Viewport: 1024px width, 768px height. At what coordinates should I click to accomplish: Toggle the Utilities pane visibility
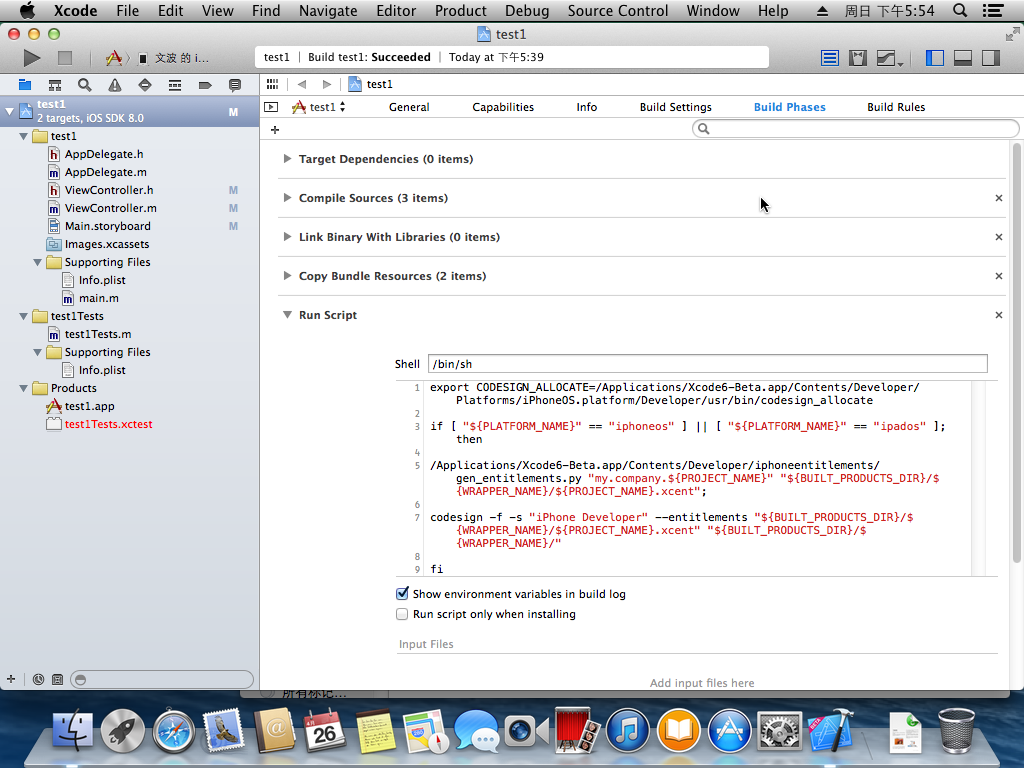tap(991, 58)
